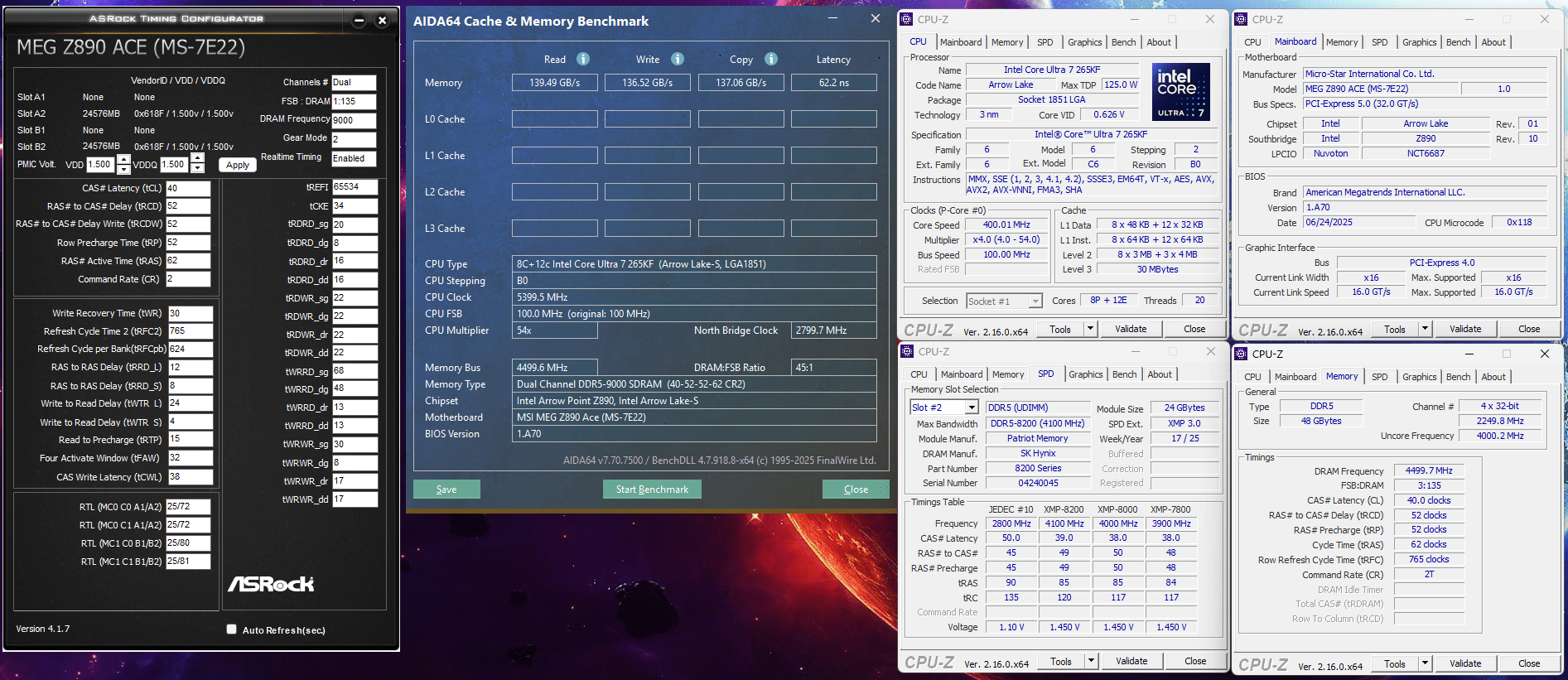Viewport: 1568px width, 680px height.
Task: Click the info icon next to Write
Action: (x=678, y=59)
